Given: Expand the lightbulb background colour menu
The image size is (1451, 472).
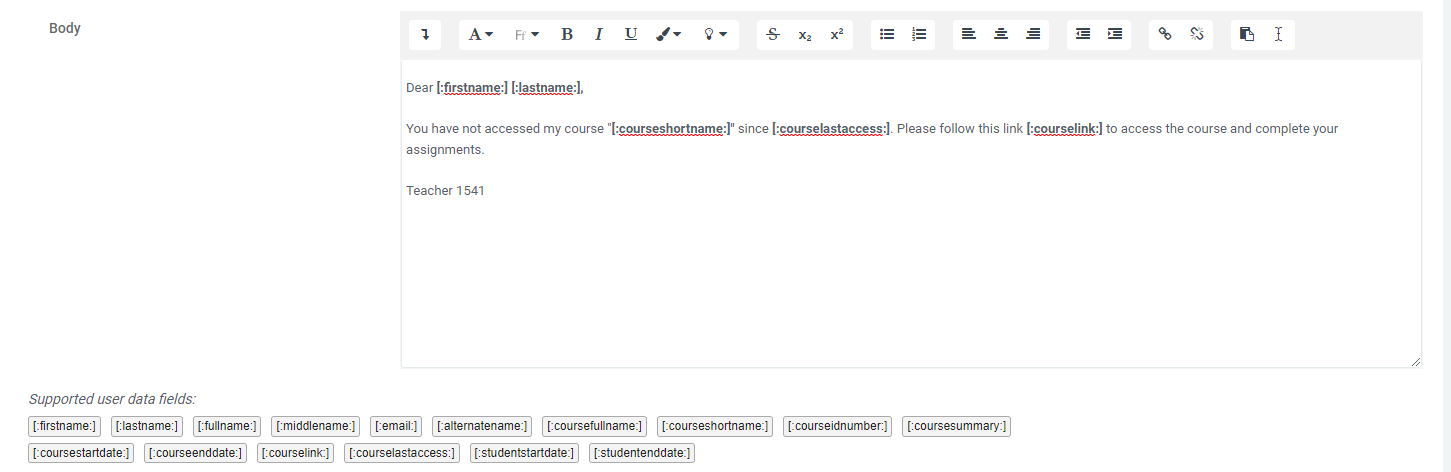Looking at the screenshot, I should pos(714,35).
